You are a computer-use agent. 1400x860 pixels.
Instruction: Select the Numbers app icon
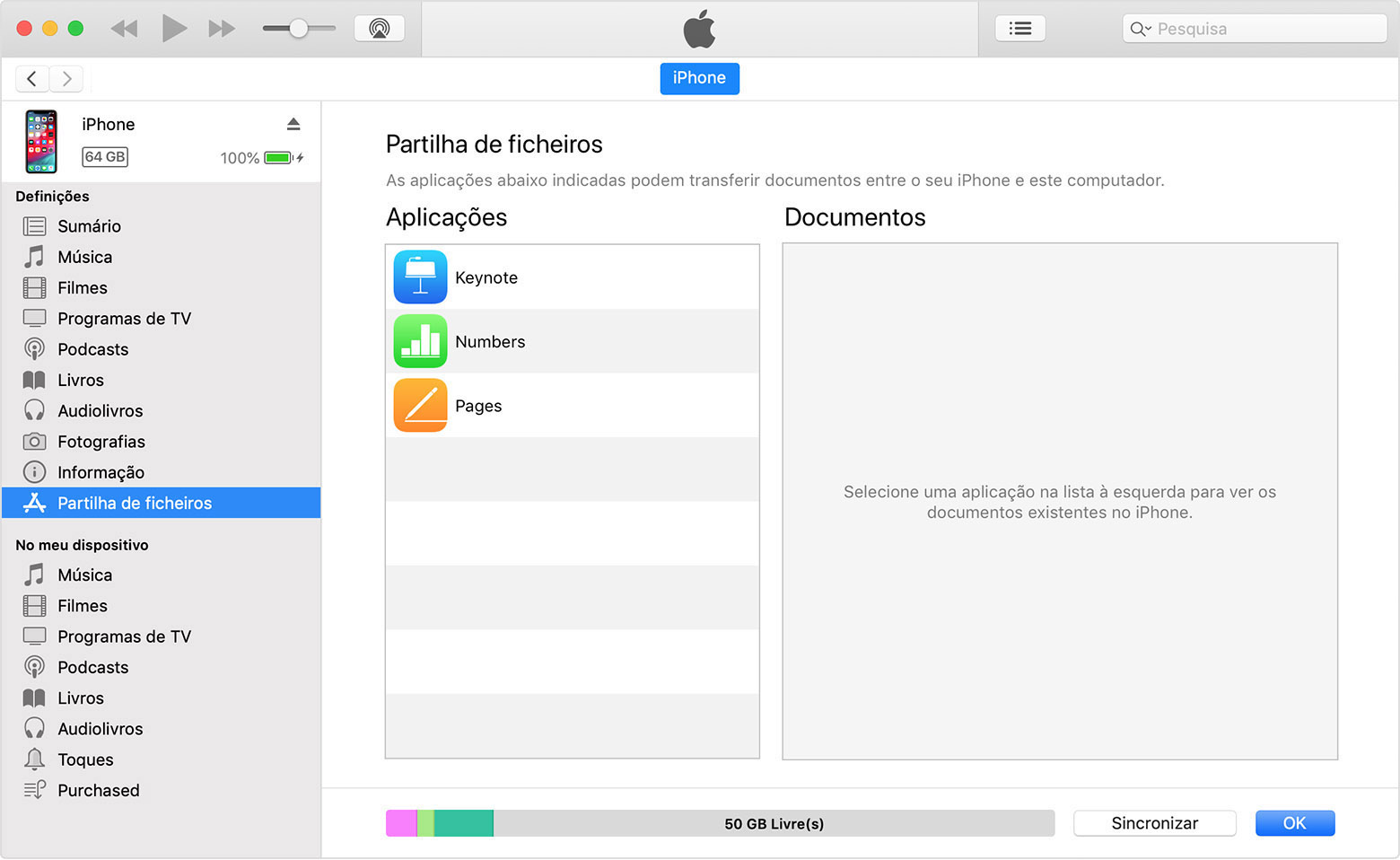coord(420,341)
